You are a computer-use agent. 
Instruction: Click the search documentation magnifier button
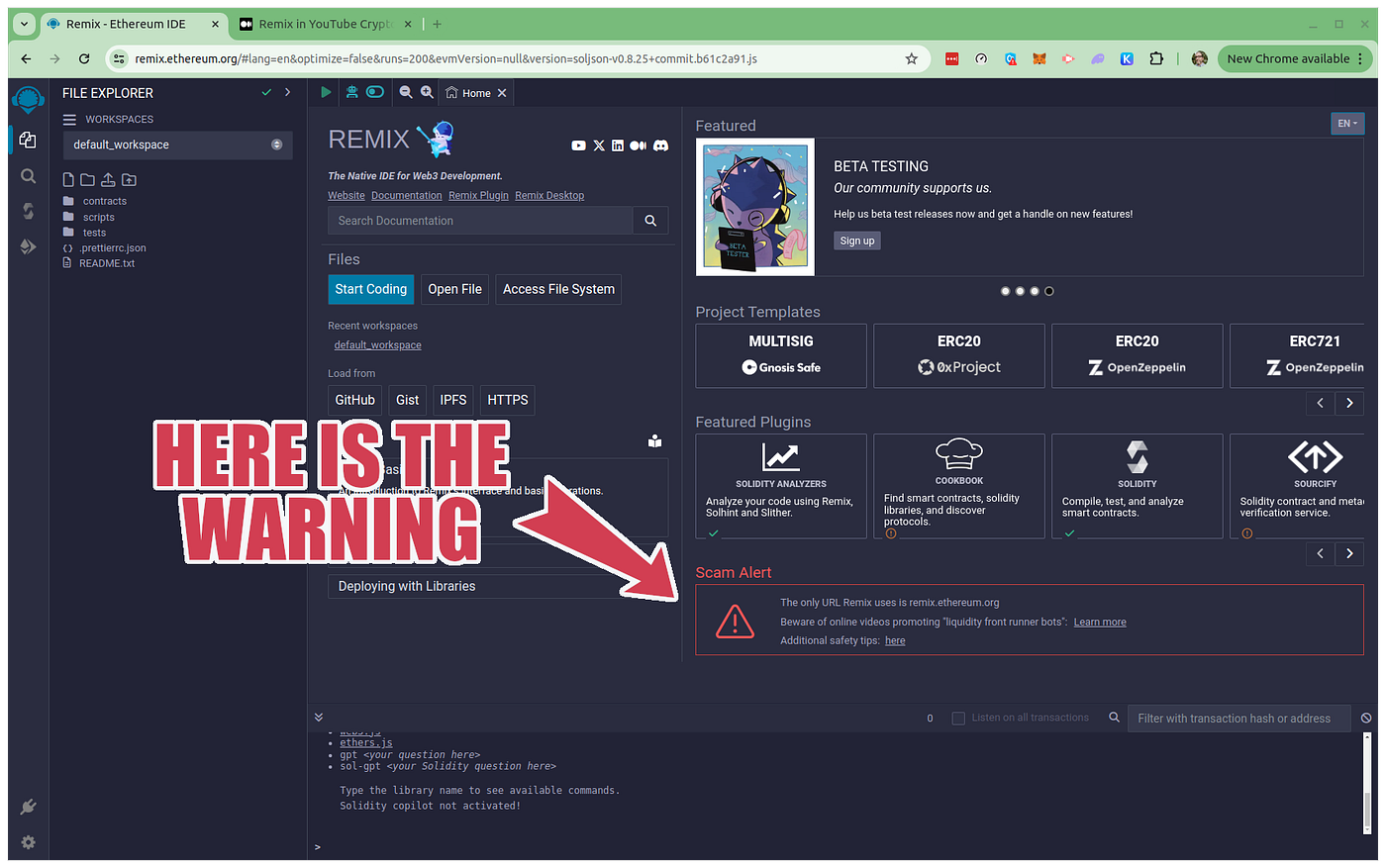pyautogui.click(x=650, y=221)
